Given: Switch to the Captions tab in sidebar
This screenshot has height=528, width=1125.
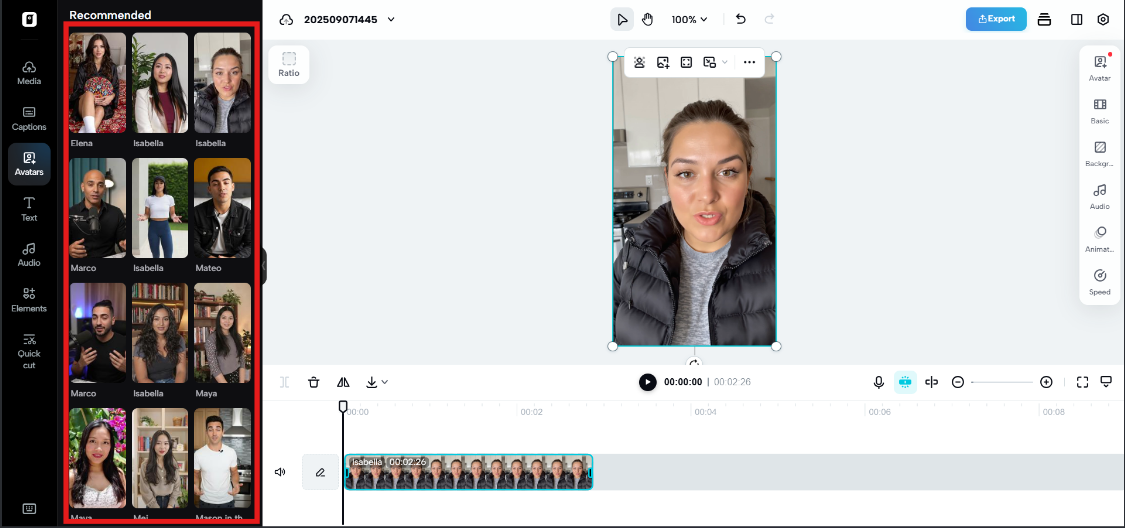Looking at the screenshot, I should point(29,118).
